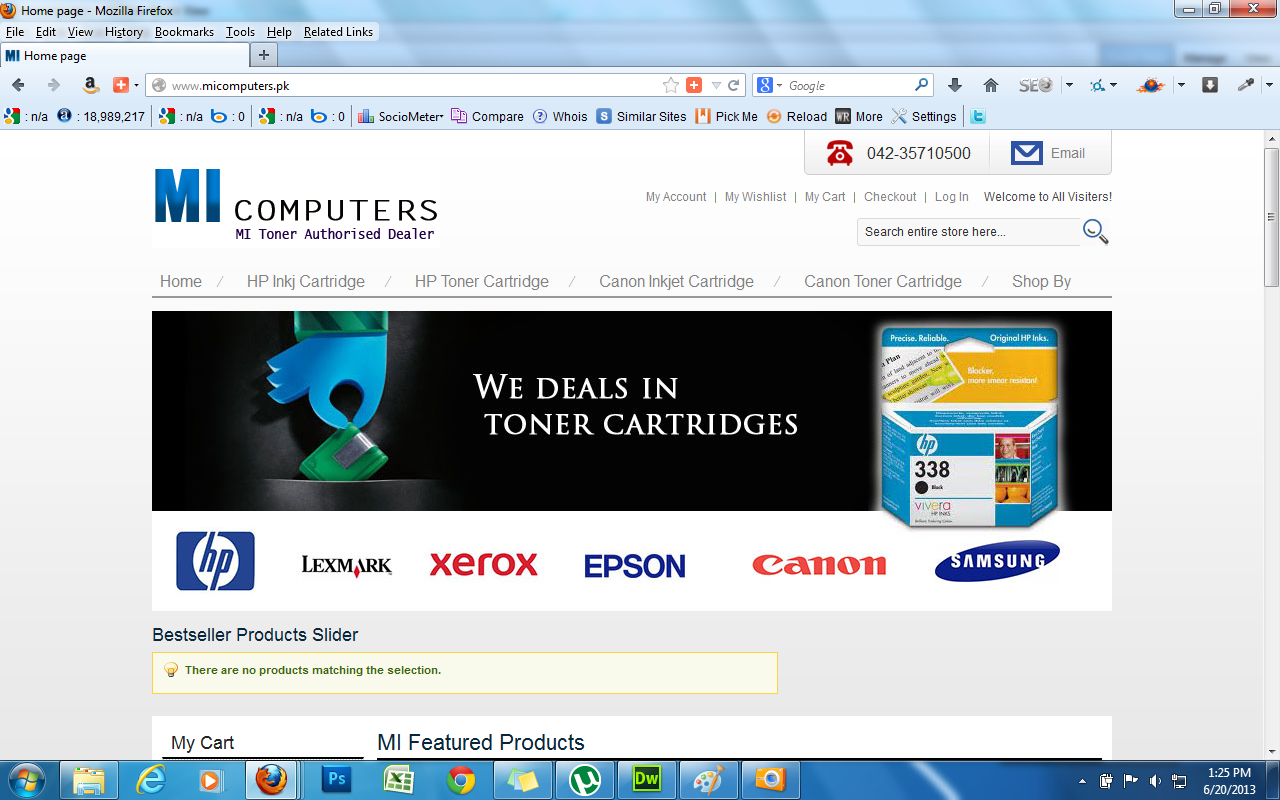Open Google Chrome from the taskbar

[x=461, y=779]
